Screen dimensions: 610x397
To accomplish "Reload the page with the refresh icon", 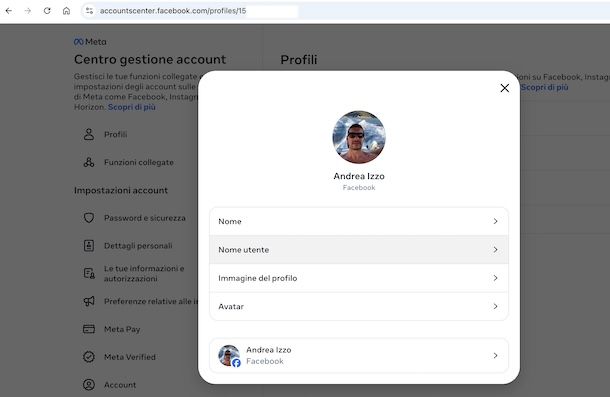I will click(x=47, y=11).
